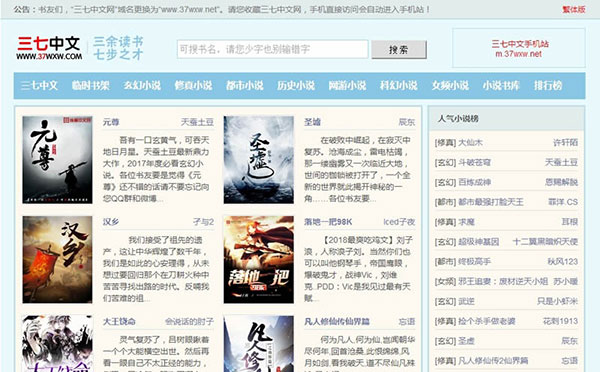Click the 落地一把98K title link
The image size is (600, 372).
click(x=328, y=222)
